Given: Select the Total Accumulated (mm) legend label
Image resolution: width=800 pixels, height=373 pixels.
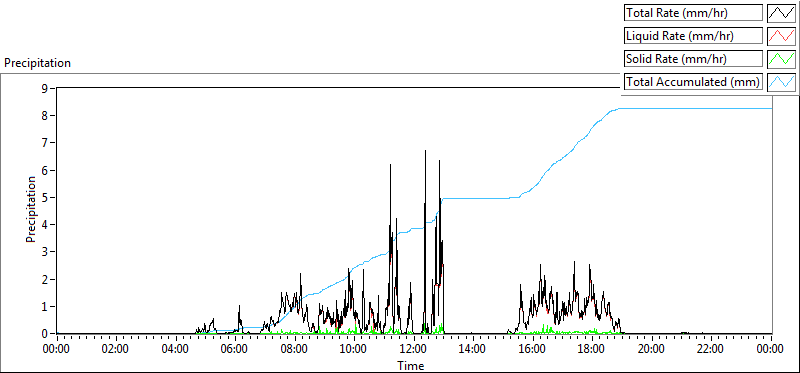Looking at the screenshot, I should coord(693,82).
